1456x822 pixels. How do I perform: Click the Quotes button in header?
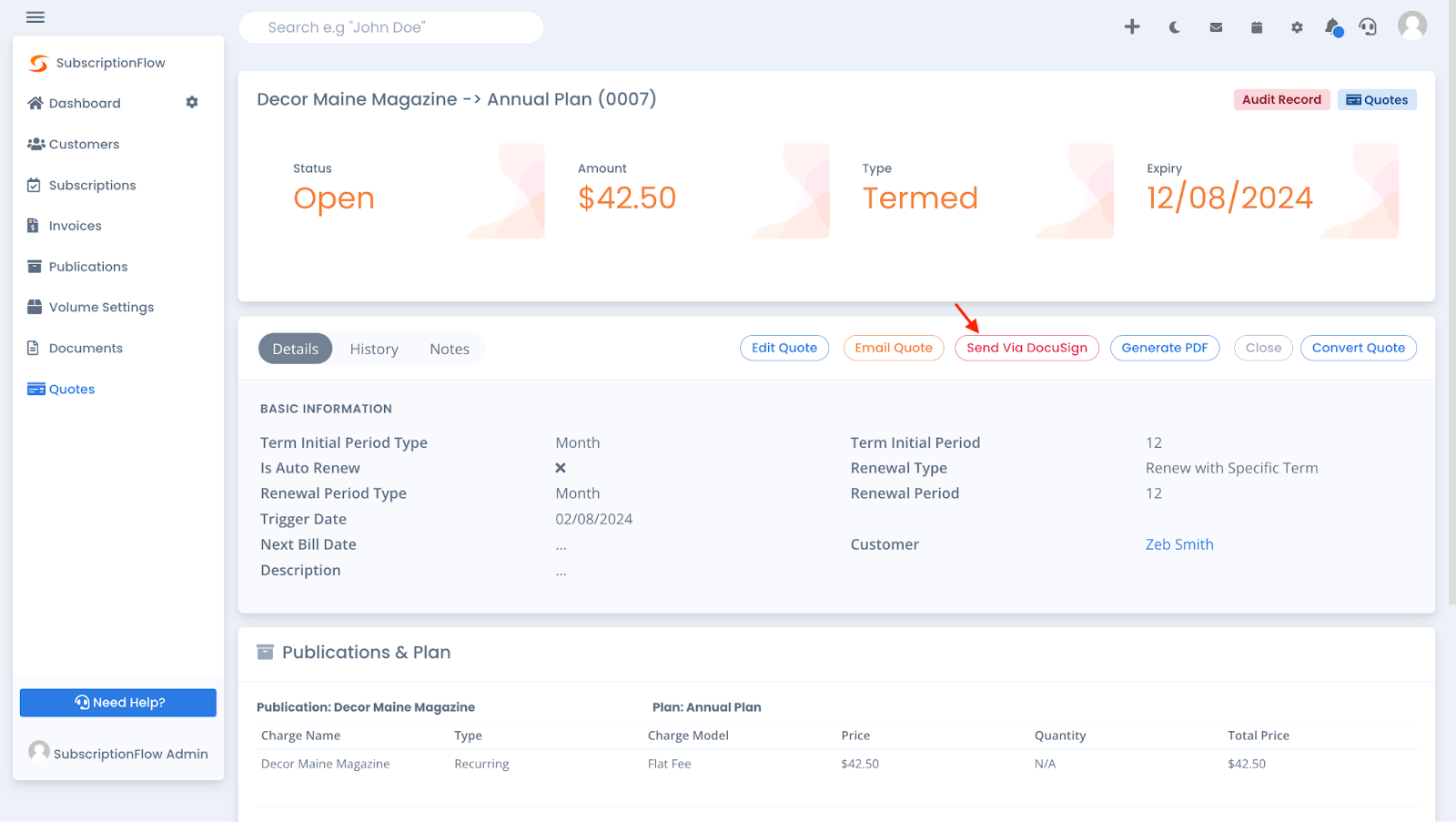[x=1377, y=100]
